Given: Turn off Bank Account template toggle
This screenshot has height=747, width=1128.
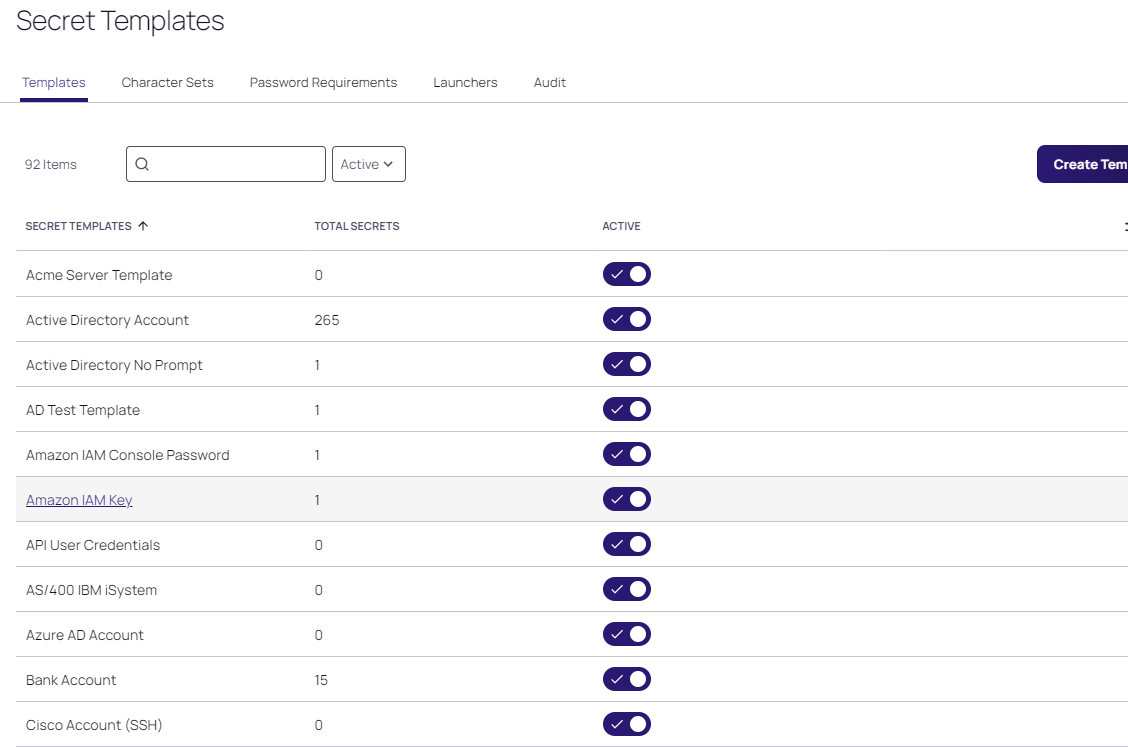Looking at the screenshot, I should (626, 680).
